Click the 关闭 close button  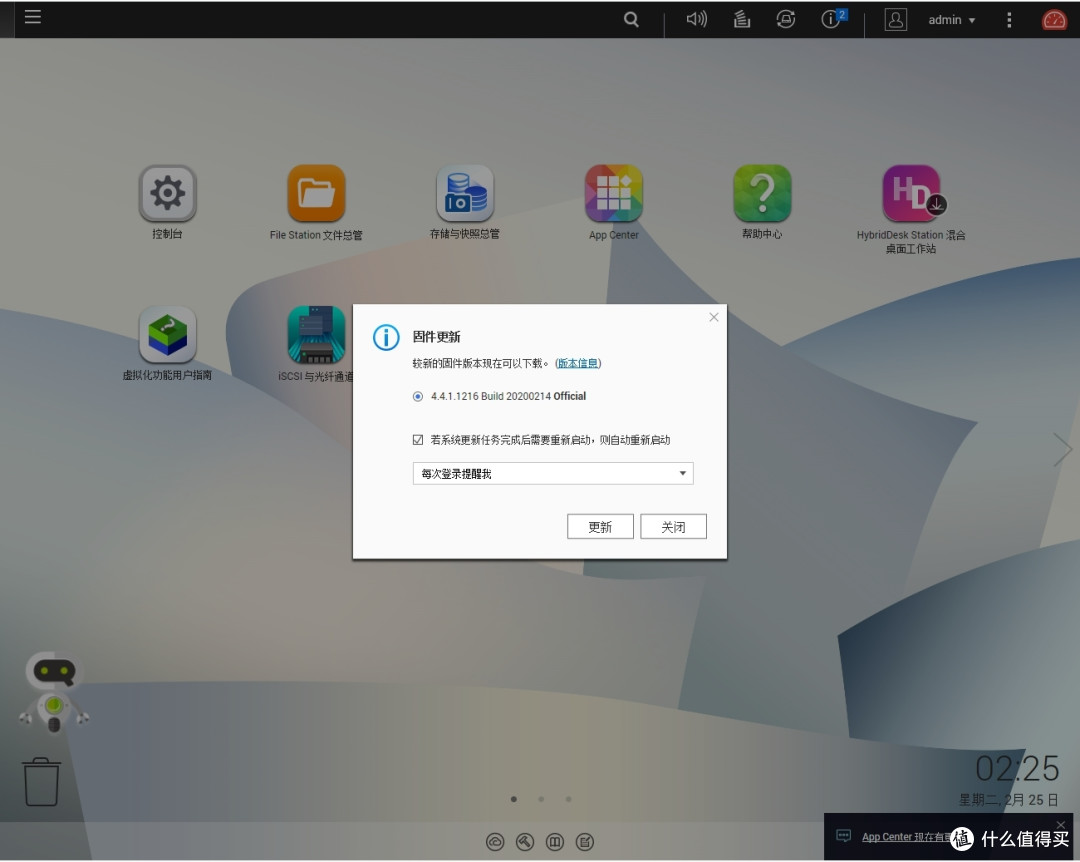pos(673,526)
